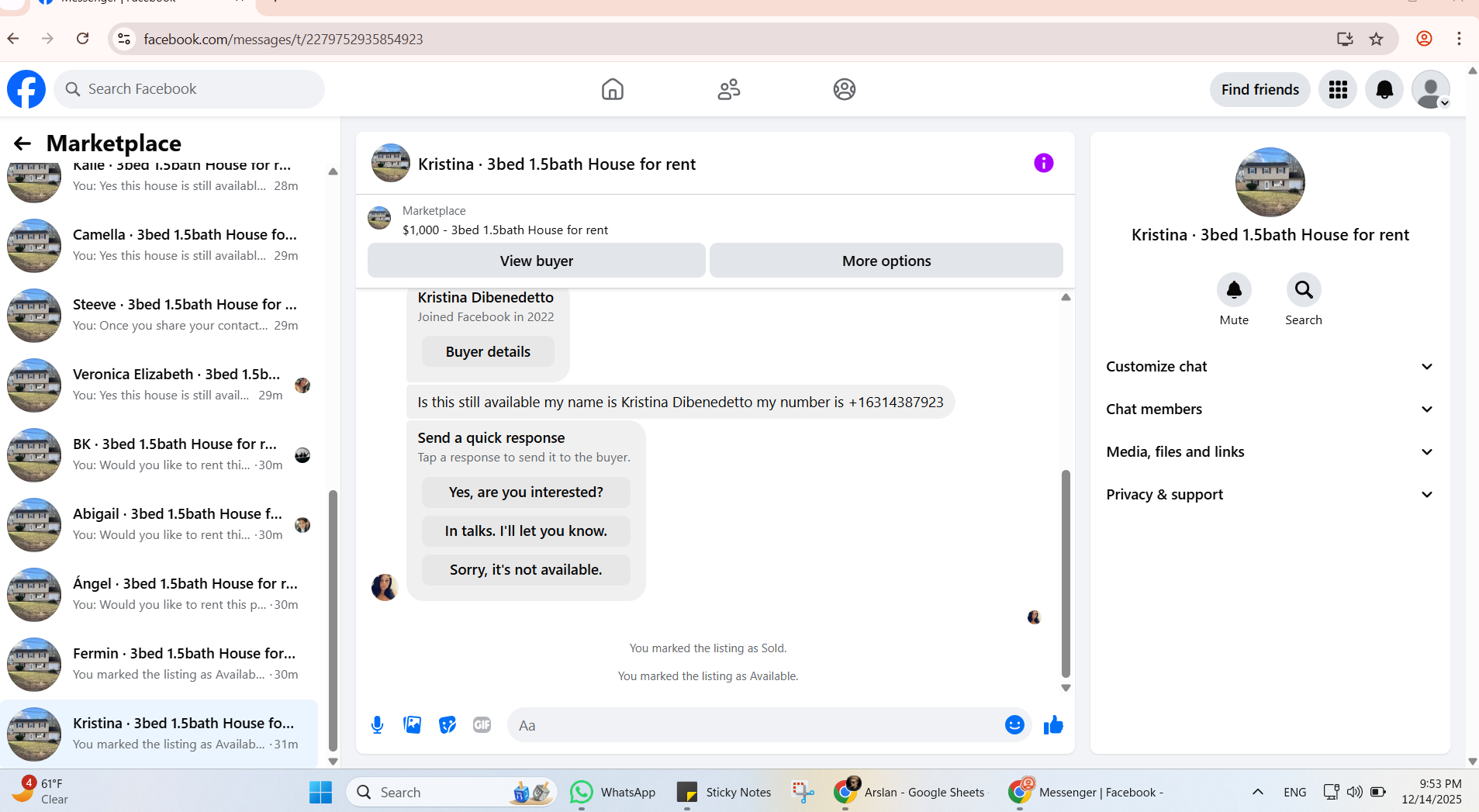Reload the page with the browser refresh icon

coord(83,39)
